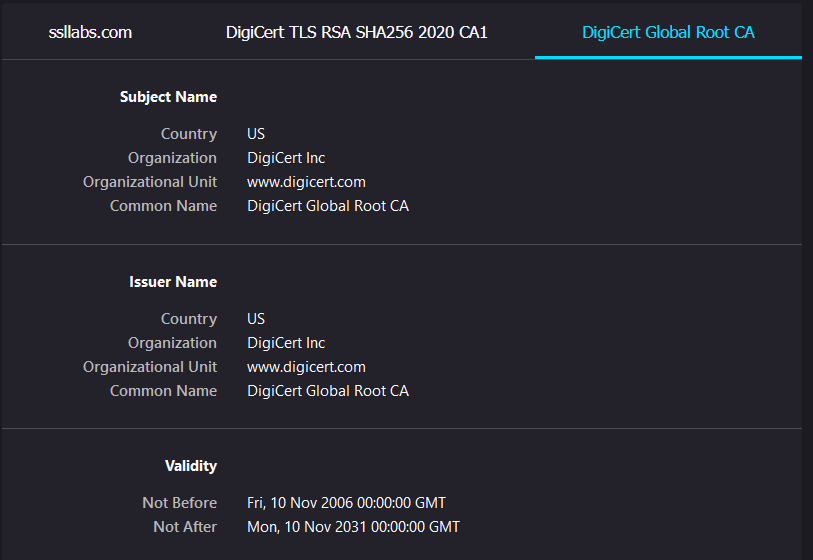The width and height of the screenshot is (813, 560).
Task: Click the Common Name label under Subject Name
Action: click(163, 206)
